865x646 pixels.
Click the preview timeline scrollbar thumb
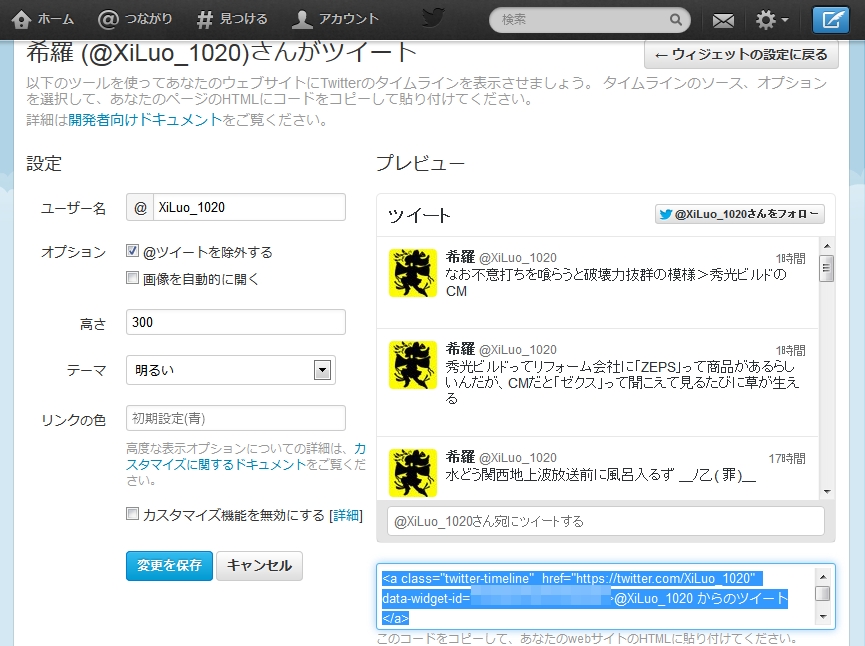coord(826,269)
